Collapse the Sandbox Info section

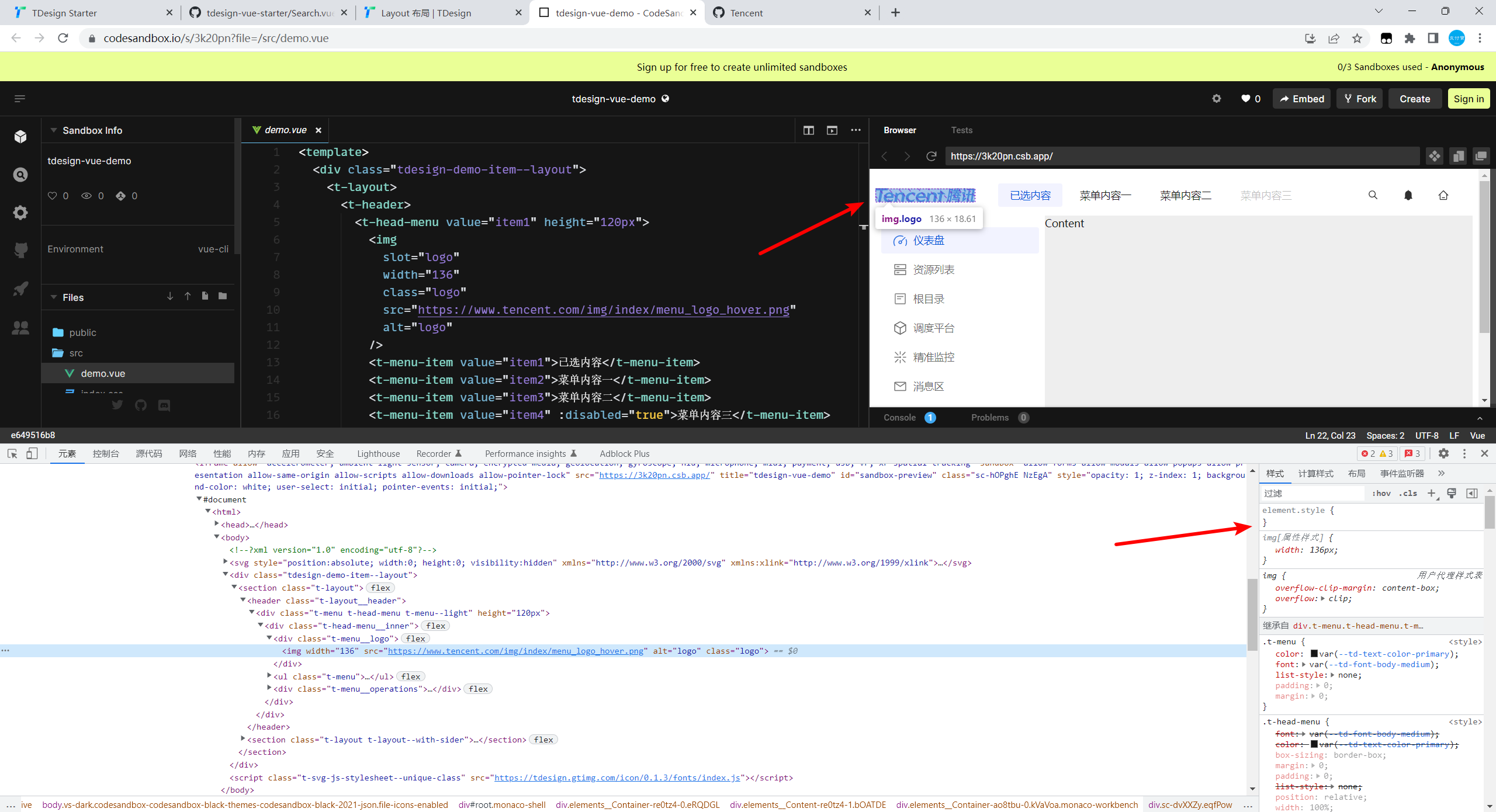54,130
